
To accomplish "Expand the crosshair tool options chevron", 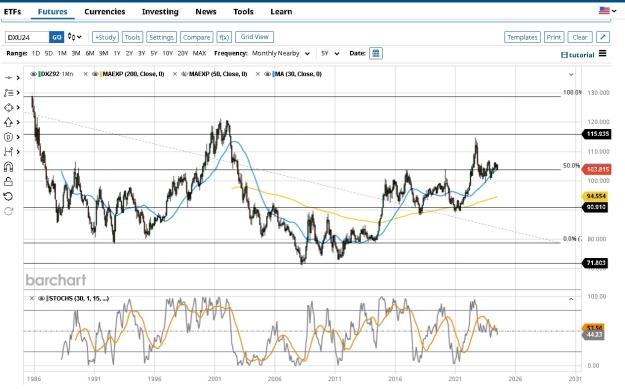I will pyautogui.click(x=18, y=78).
